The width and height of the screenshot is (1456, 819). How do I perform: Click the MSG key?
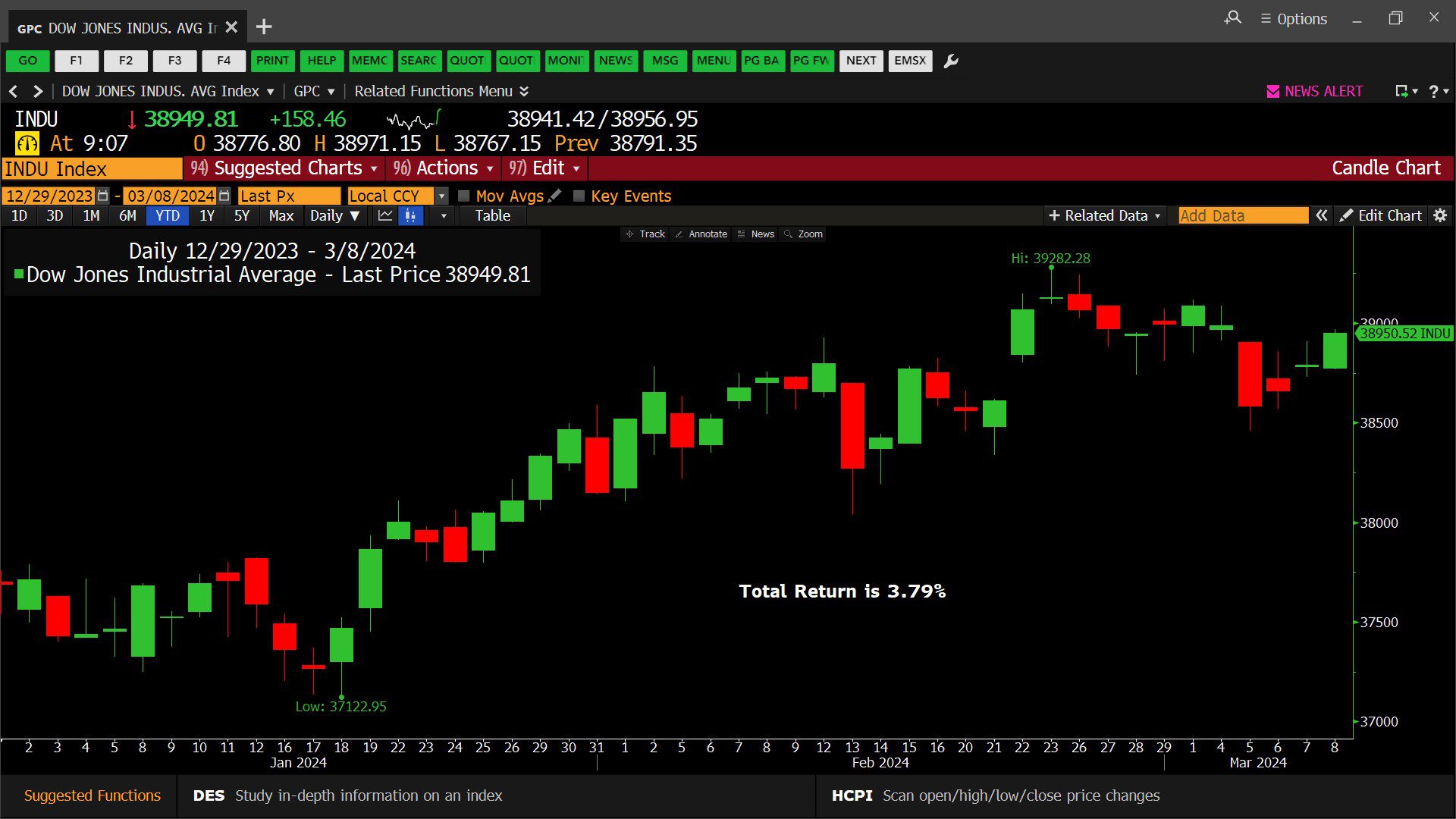click(665, 61)
